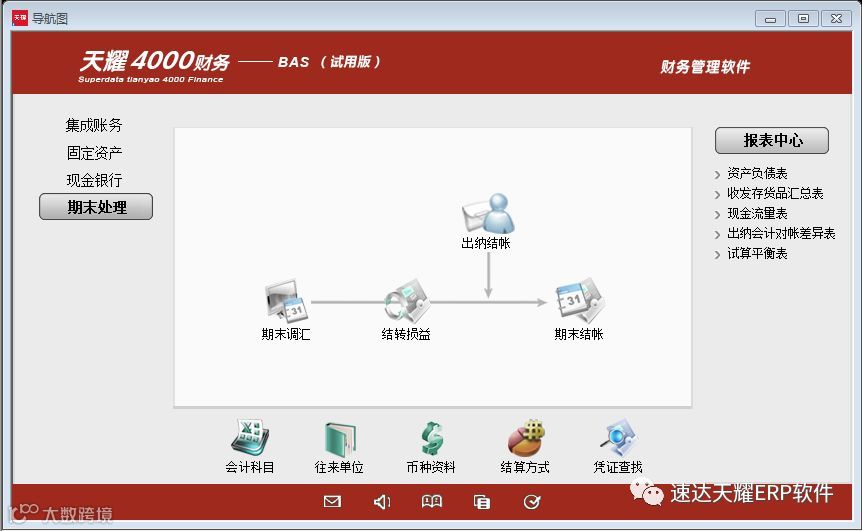Click chevron beside 资产负债表
The width and height of the screenshot is (862, 531).
[717, 175]
